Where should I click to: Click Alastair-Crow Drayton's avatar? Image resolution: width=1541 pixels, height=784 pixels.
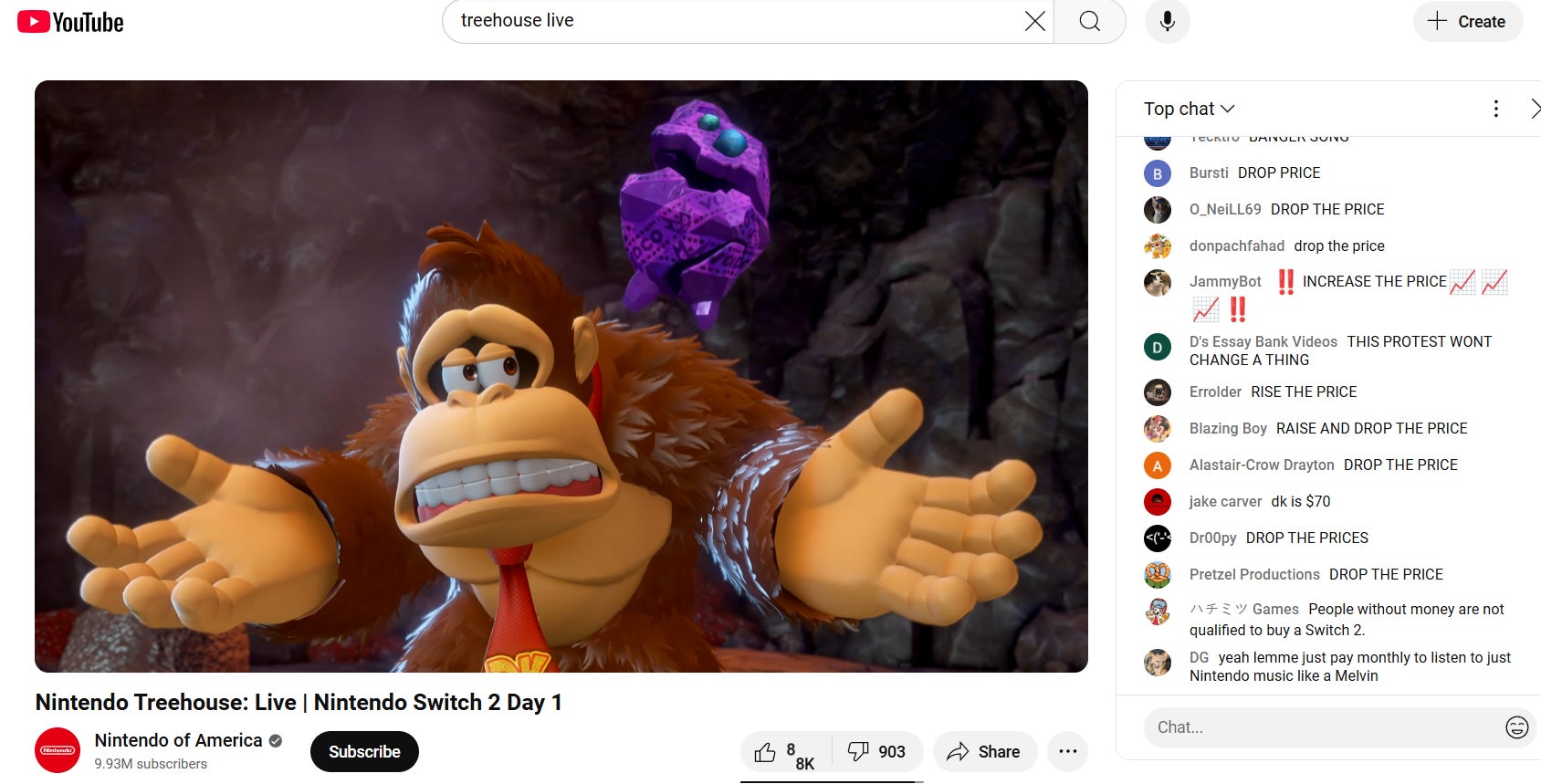click(1158, 465)
